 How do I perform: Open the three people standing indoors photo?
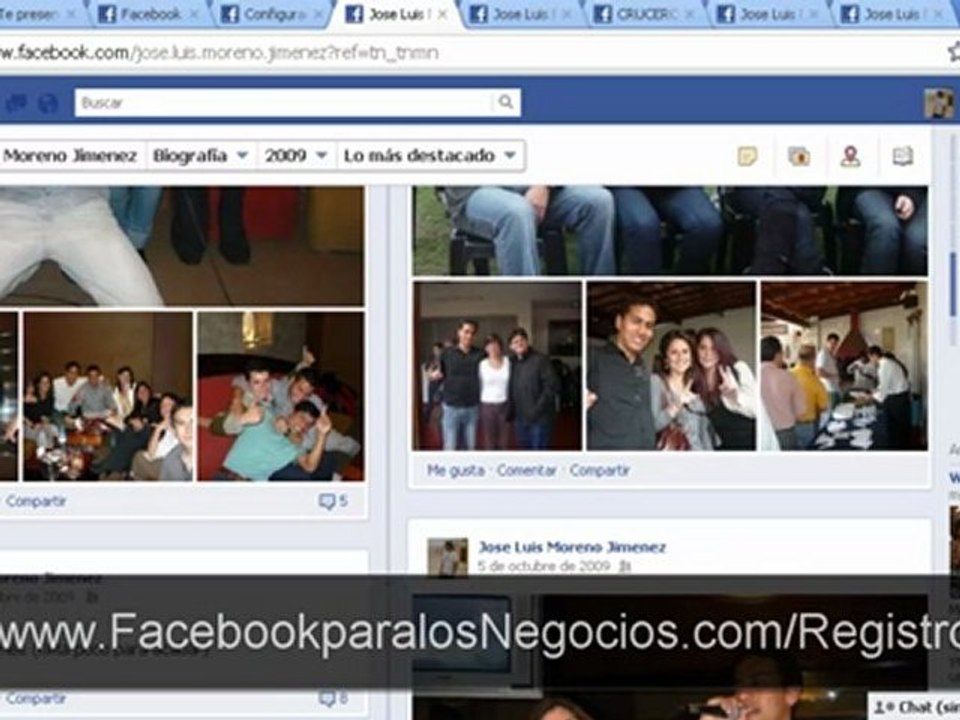tap(497, 366)
